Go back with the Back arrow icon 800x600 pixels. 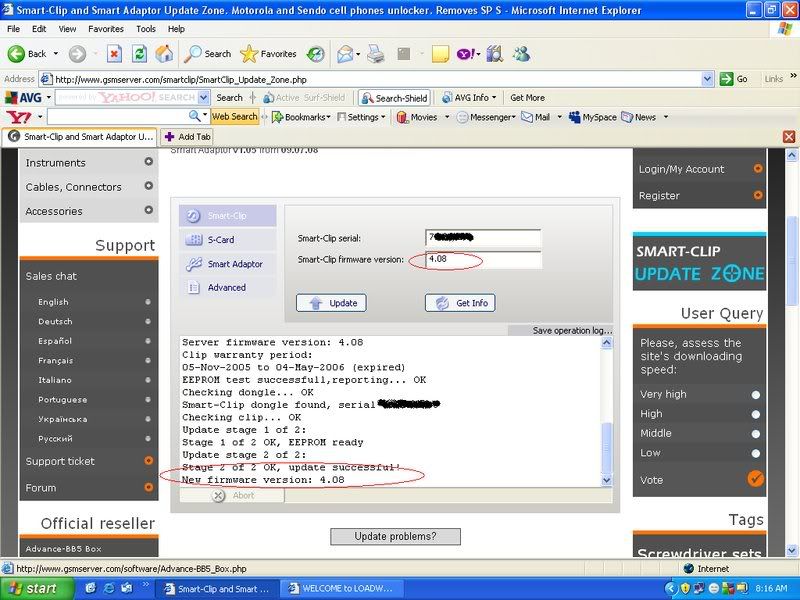tap(16, 54)
